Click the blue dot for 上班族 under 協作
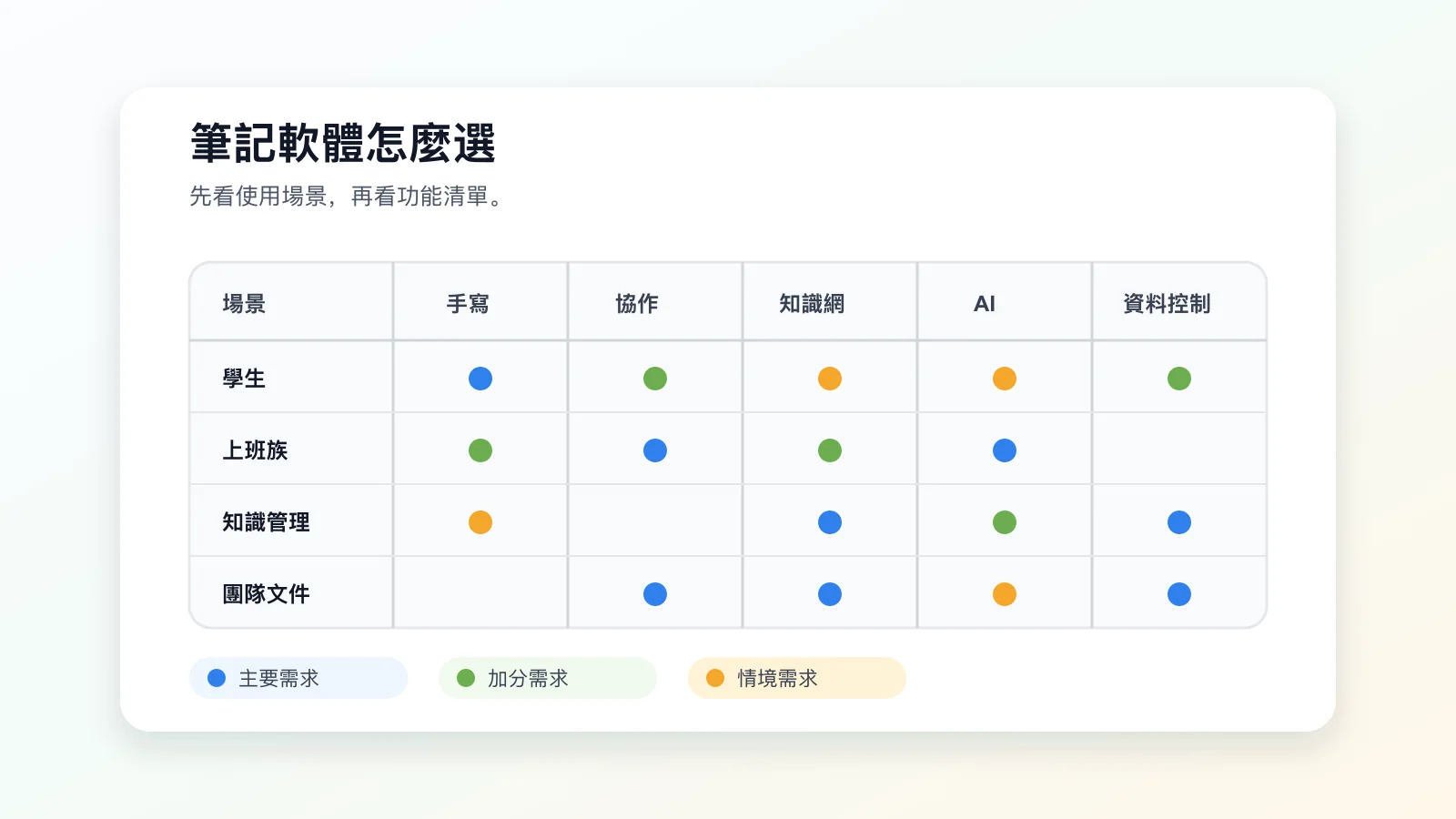This screenshot has height=819, width=1456. 655,450
